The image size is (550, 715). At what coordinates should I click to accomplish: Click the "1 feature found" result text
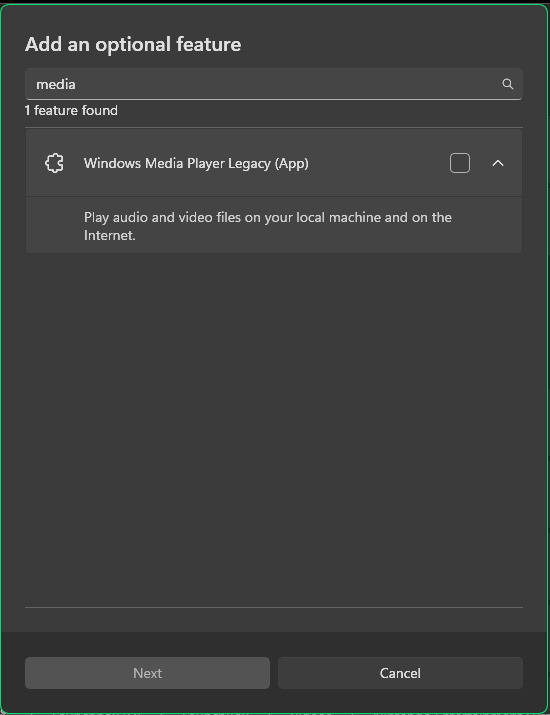tap(71, 110)
